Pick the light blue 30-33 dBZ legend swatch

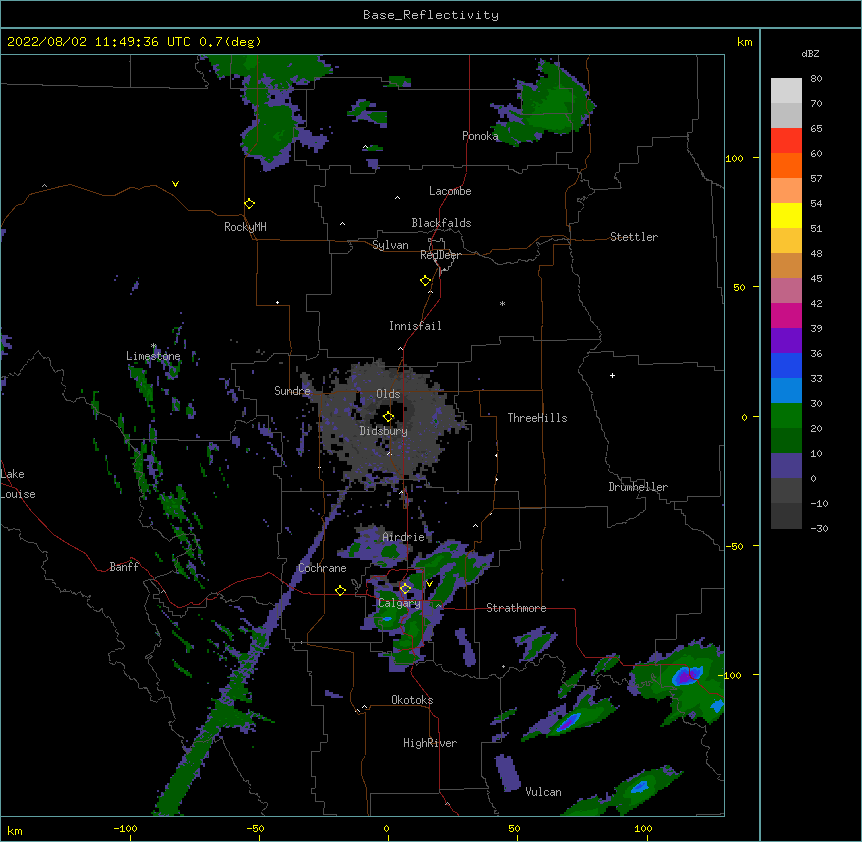click(786, 391)
